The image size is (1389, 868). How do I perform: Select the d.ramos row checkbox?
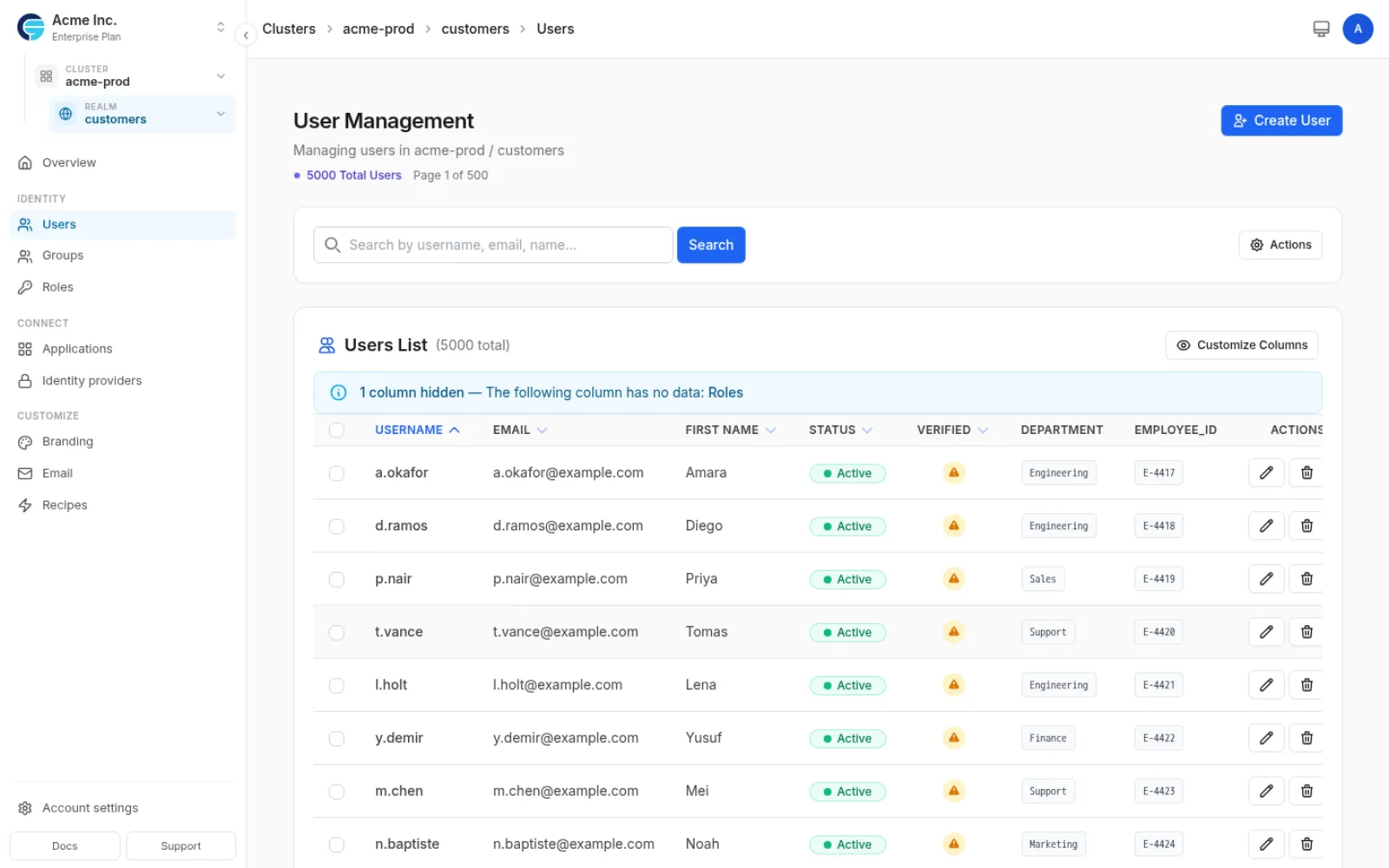[x=337, y=526]
